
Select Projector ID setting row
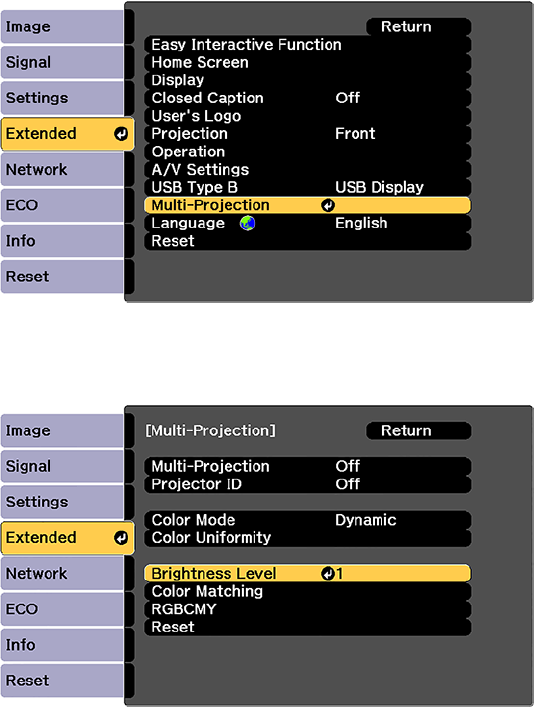(x=308, y=484)
